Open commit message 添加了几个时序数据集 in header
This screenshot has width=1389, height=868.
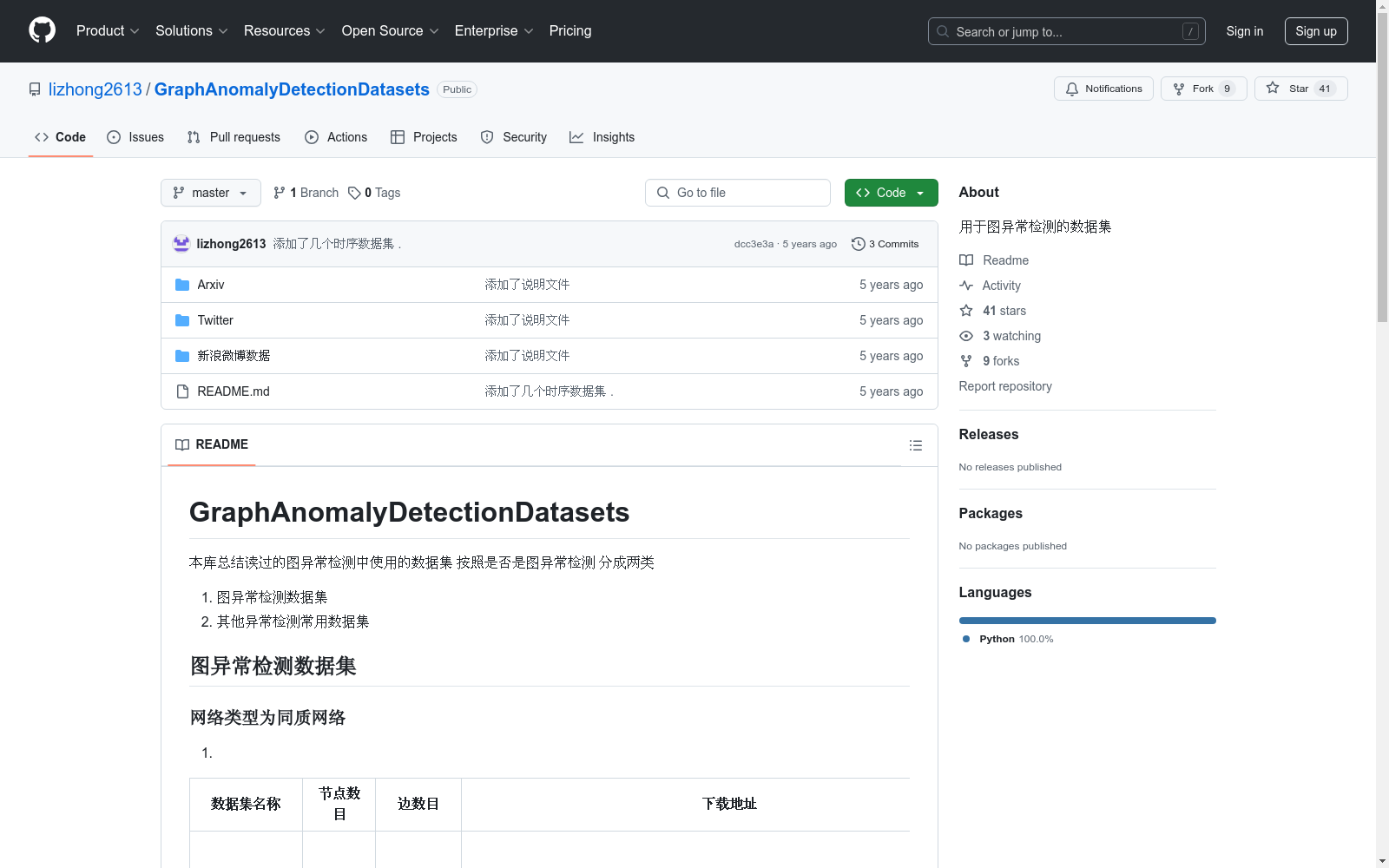coord(337,244)
